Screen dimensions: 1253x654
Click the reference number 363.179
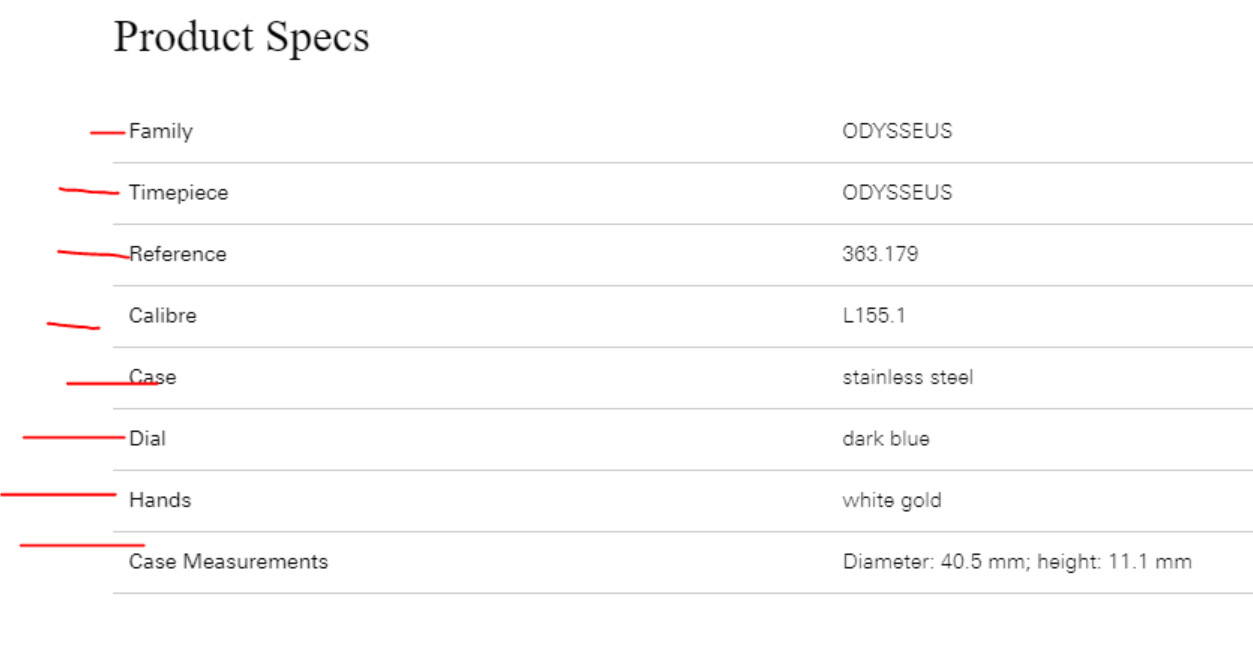click(x=880, y=254)
